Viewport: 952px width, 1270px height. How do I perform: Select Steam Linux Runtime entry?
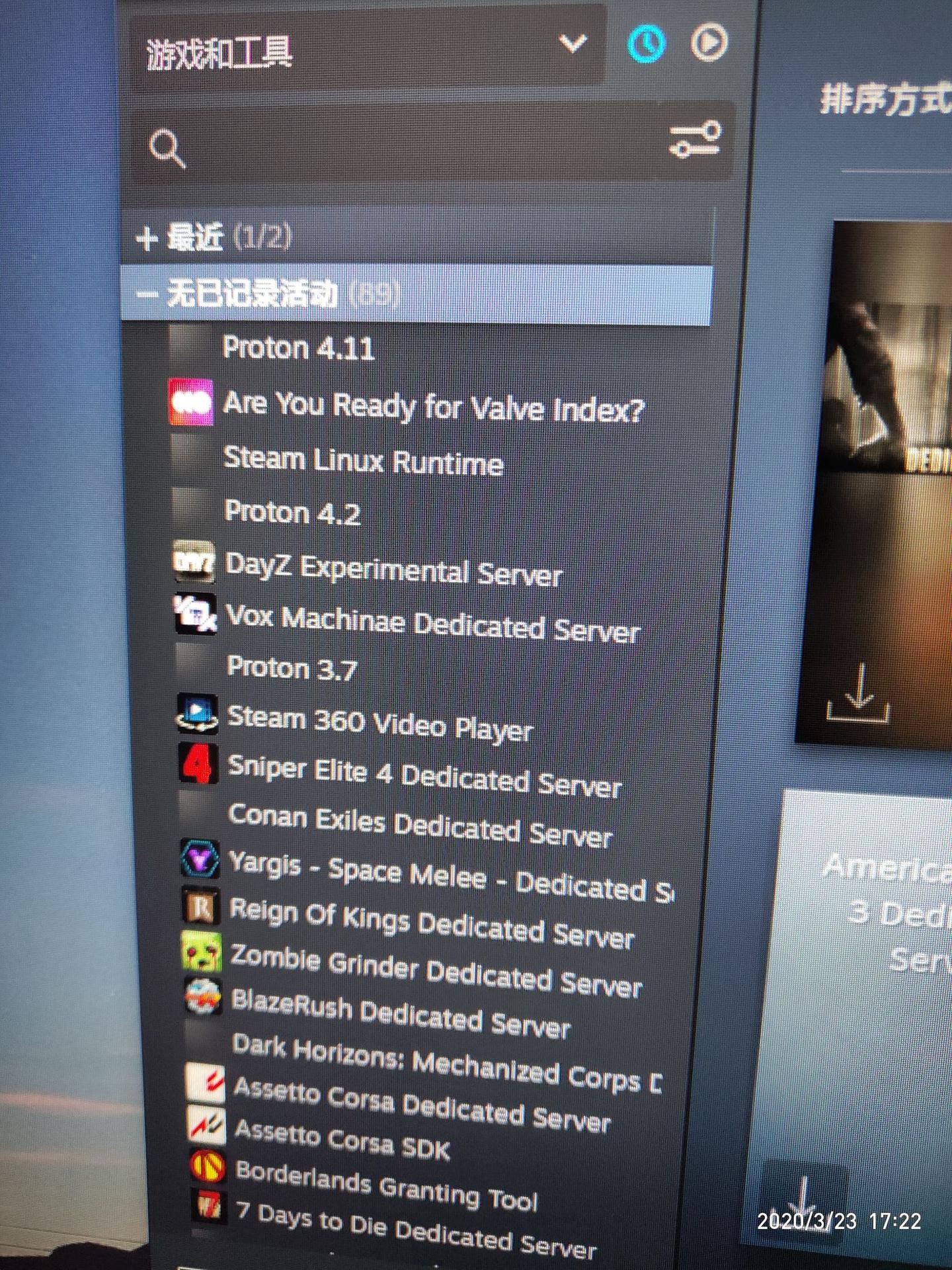pos(364,460)
